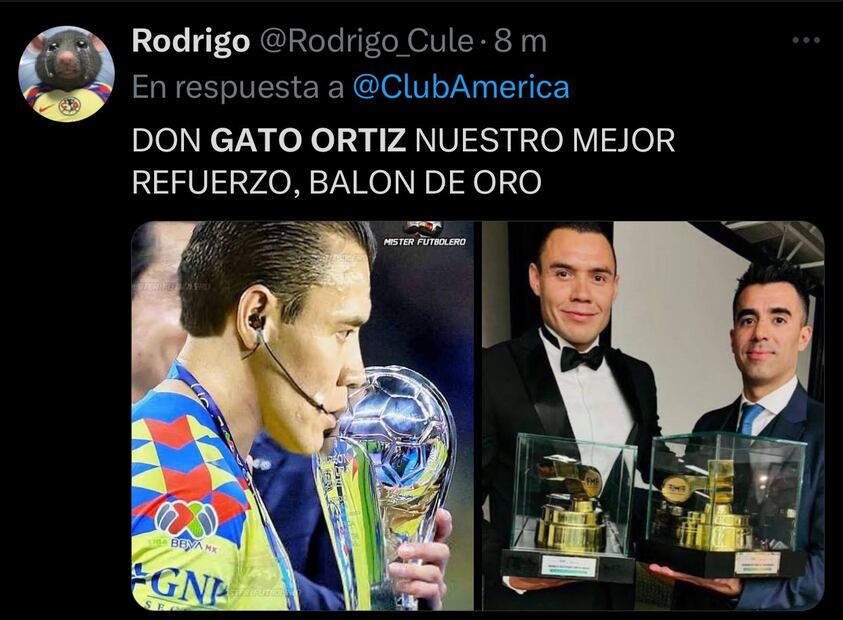843x620 pixels.
Task: Open the @Rodrigo_Cule handle profile
Action: point(367,41)
